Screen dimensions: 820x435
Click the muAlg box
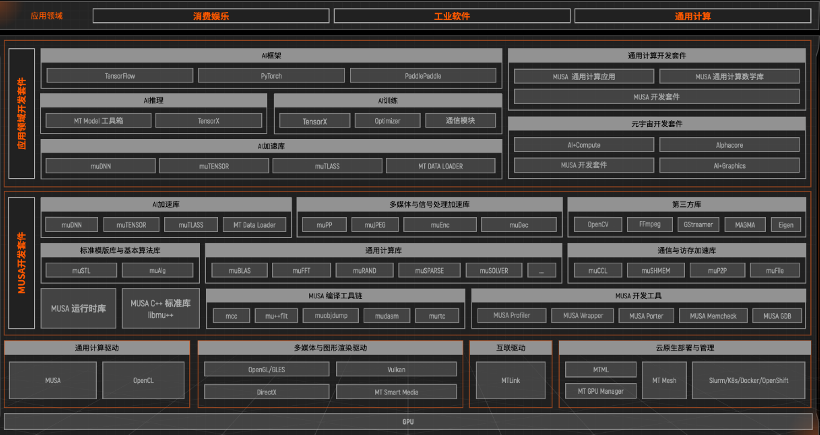[157, 270]
